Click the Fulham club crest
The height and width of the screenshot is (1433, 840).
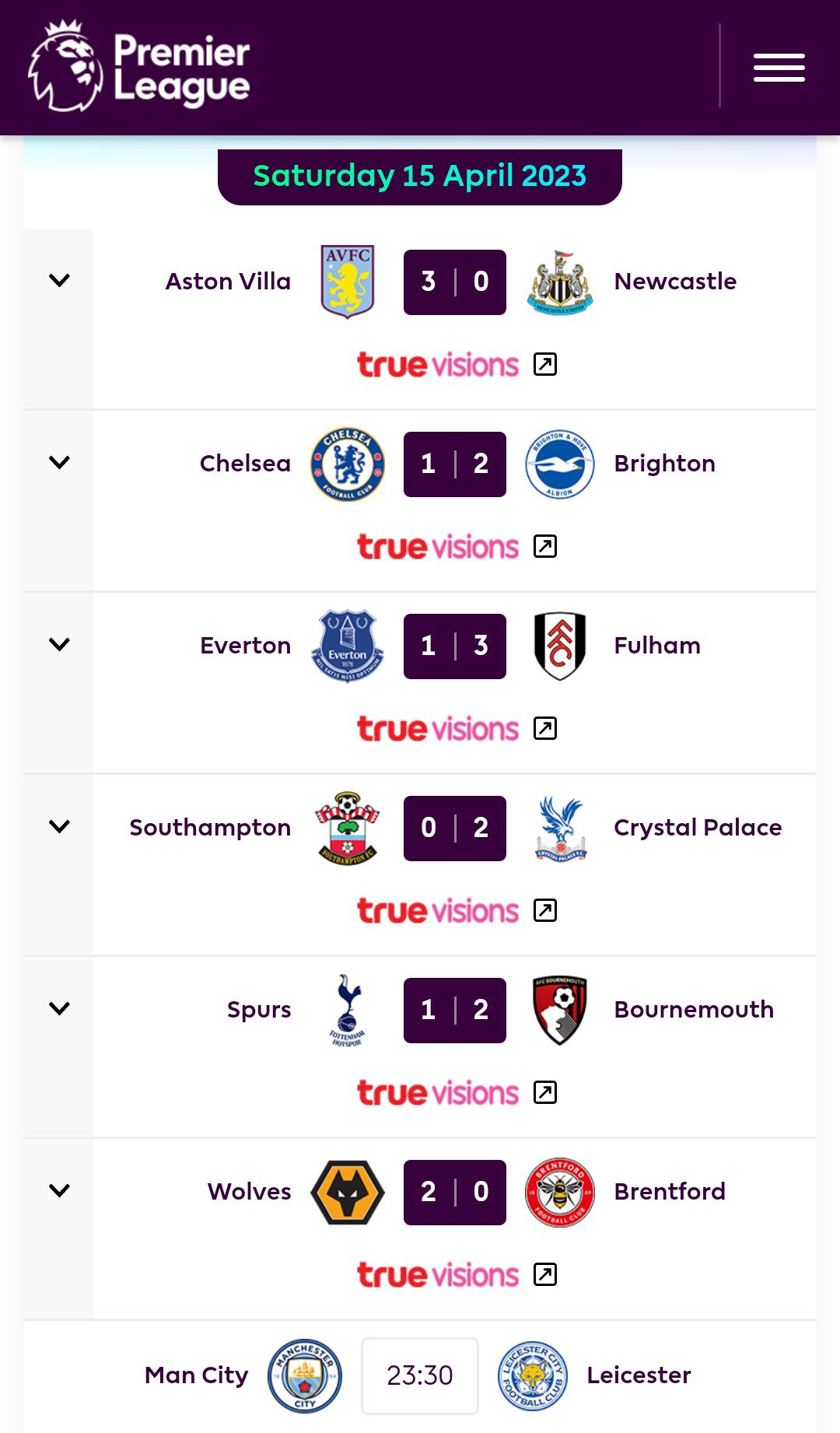pyautogui.click(x=560, y=646)
